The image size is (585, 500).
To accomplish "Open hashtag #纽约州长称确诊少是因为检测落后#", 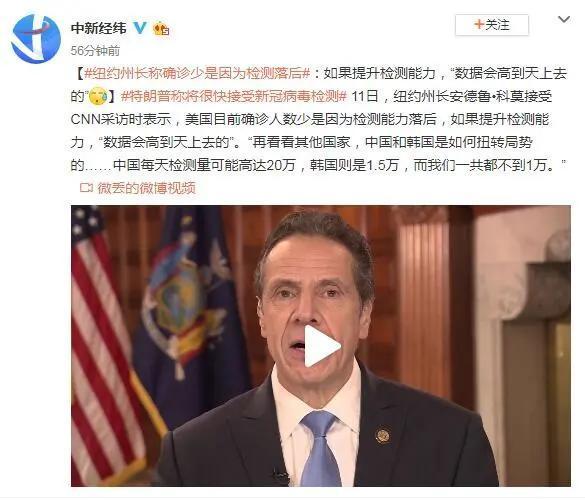I will click(x=197, y=73).
